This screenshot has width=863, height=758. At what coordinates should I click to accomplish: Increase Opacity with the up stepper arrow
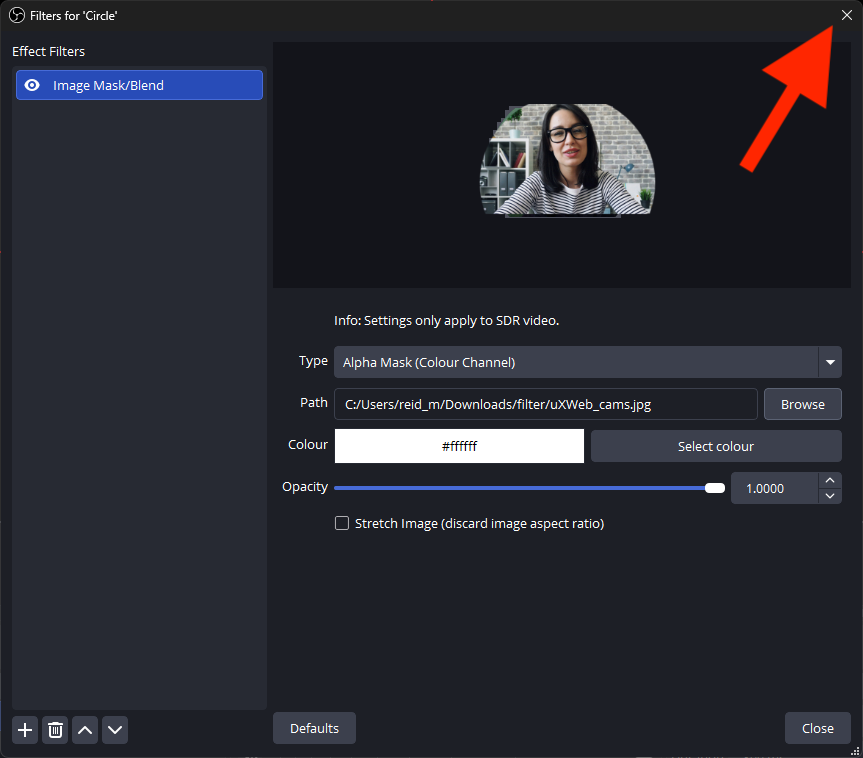point(829,481)
